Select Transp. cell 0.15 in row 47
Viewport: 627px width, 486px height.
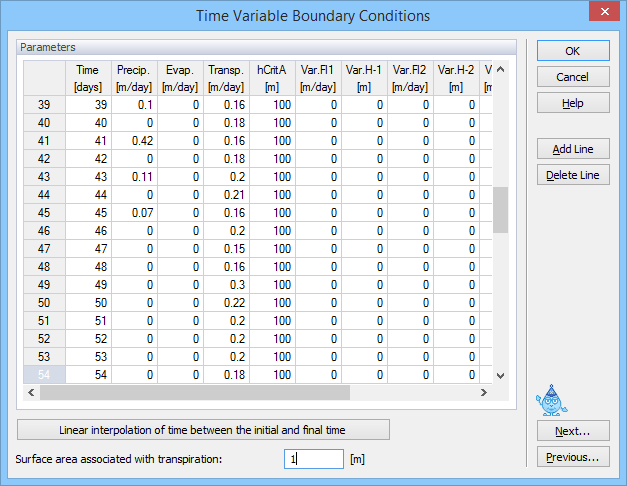(x=226, y=248)
